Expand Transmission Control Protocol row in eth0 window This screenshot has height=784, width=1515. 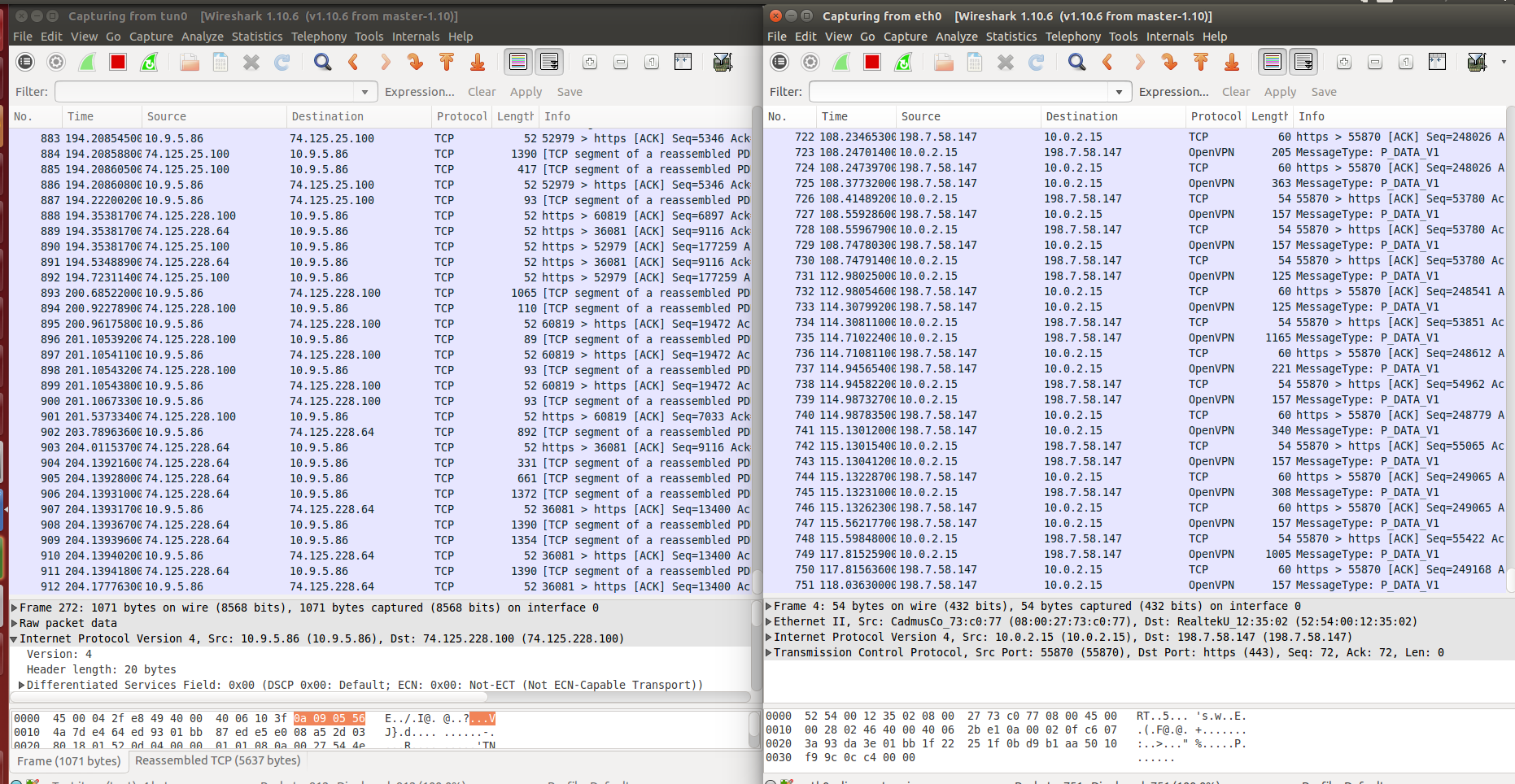coord(769,652)
